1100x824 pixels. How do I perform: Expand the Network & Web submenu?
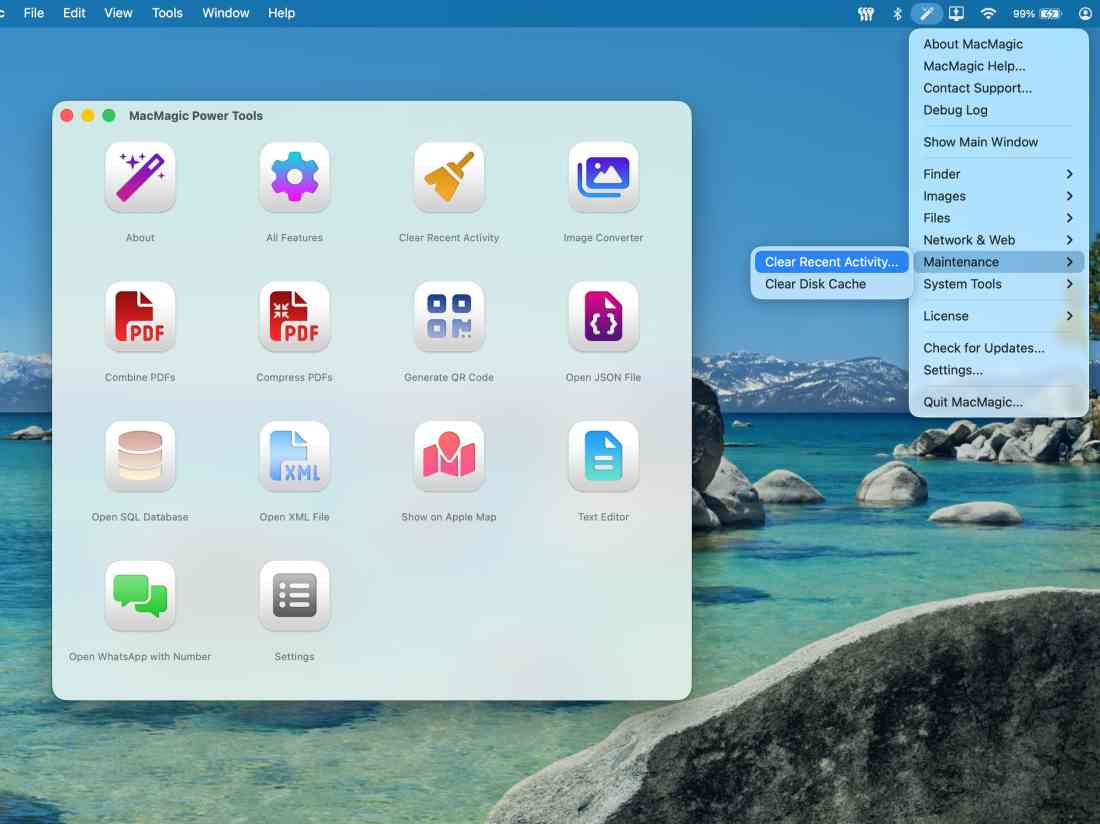tap(966, 240)
